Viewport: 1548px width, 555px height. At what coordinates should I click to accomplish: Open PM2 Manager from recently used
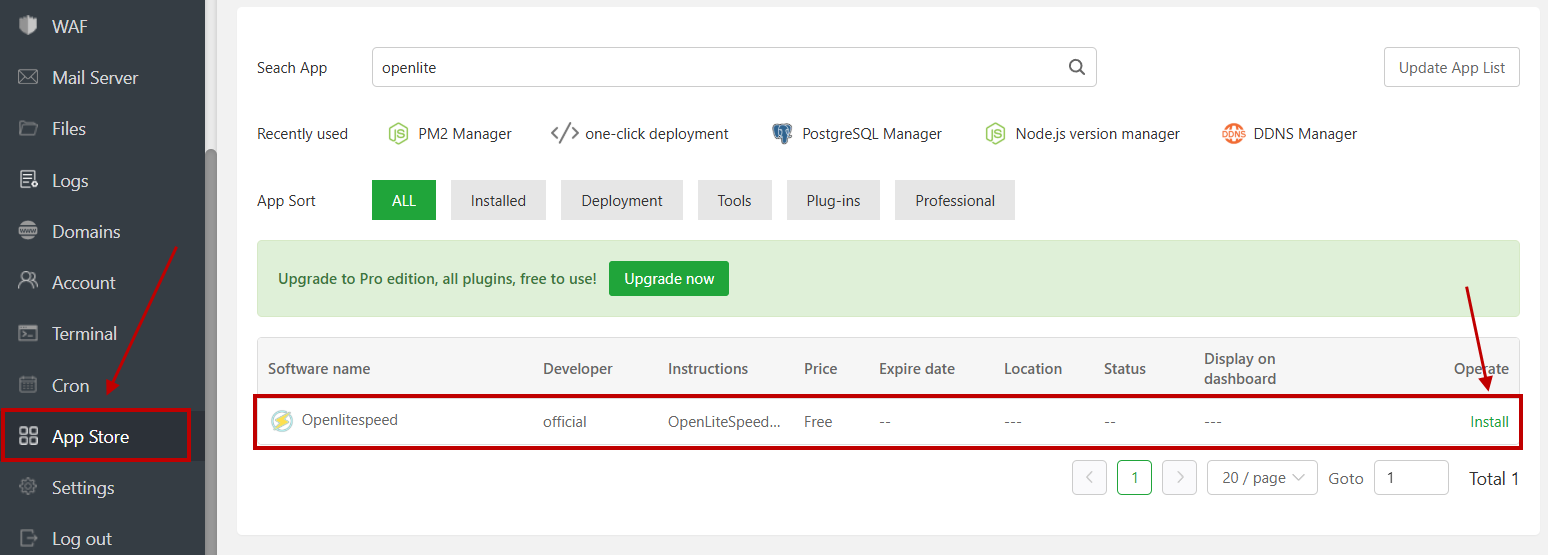(x=450, y=134)
